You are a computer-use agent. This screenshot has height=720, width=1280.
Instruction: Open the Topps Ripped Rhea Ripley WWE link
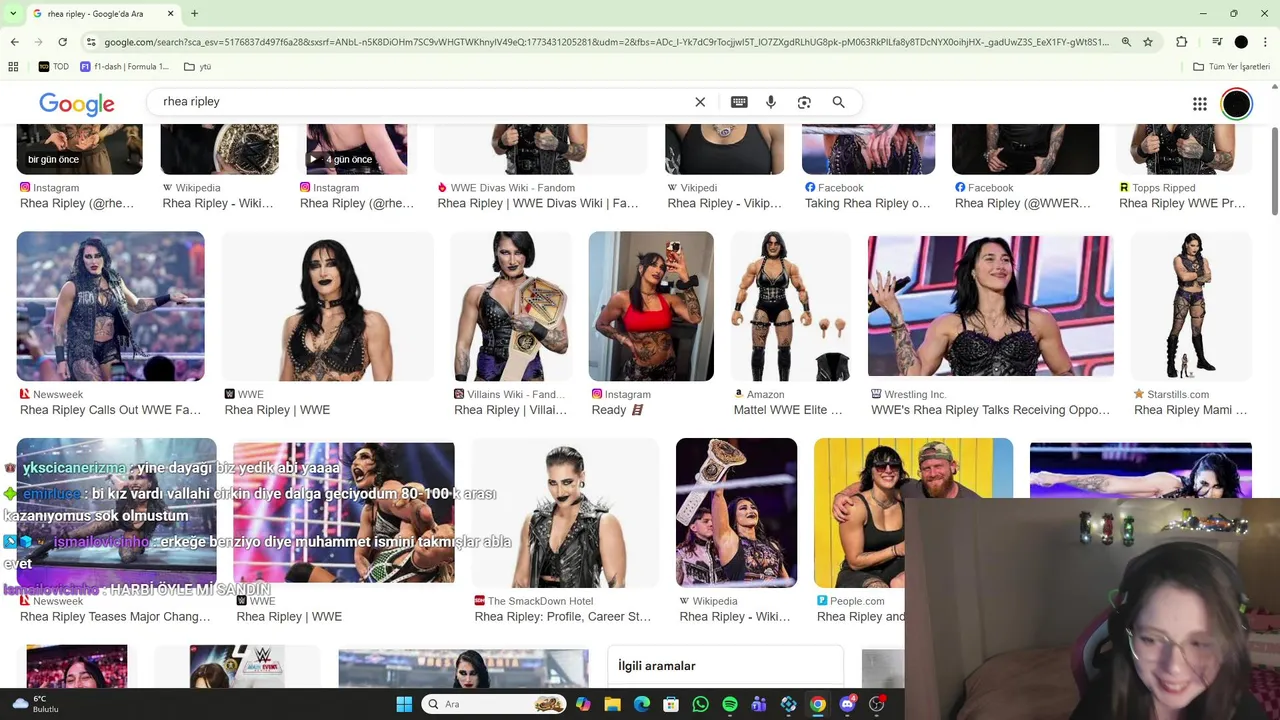tap(1182, 203)
